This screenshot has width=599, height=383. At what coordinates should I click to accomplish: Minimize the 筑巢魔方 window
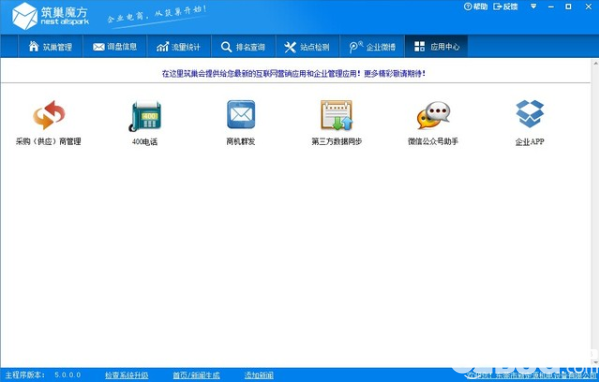[551, 6]
